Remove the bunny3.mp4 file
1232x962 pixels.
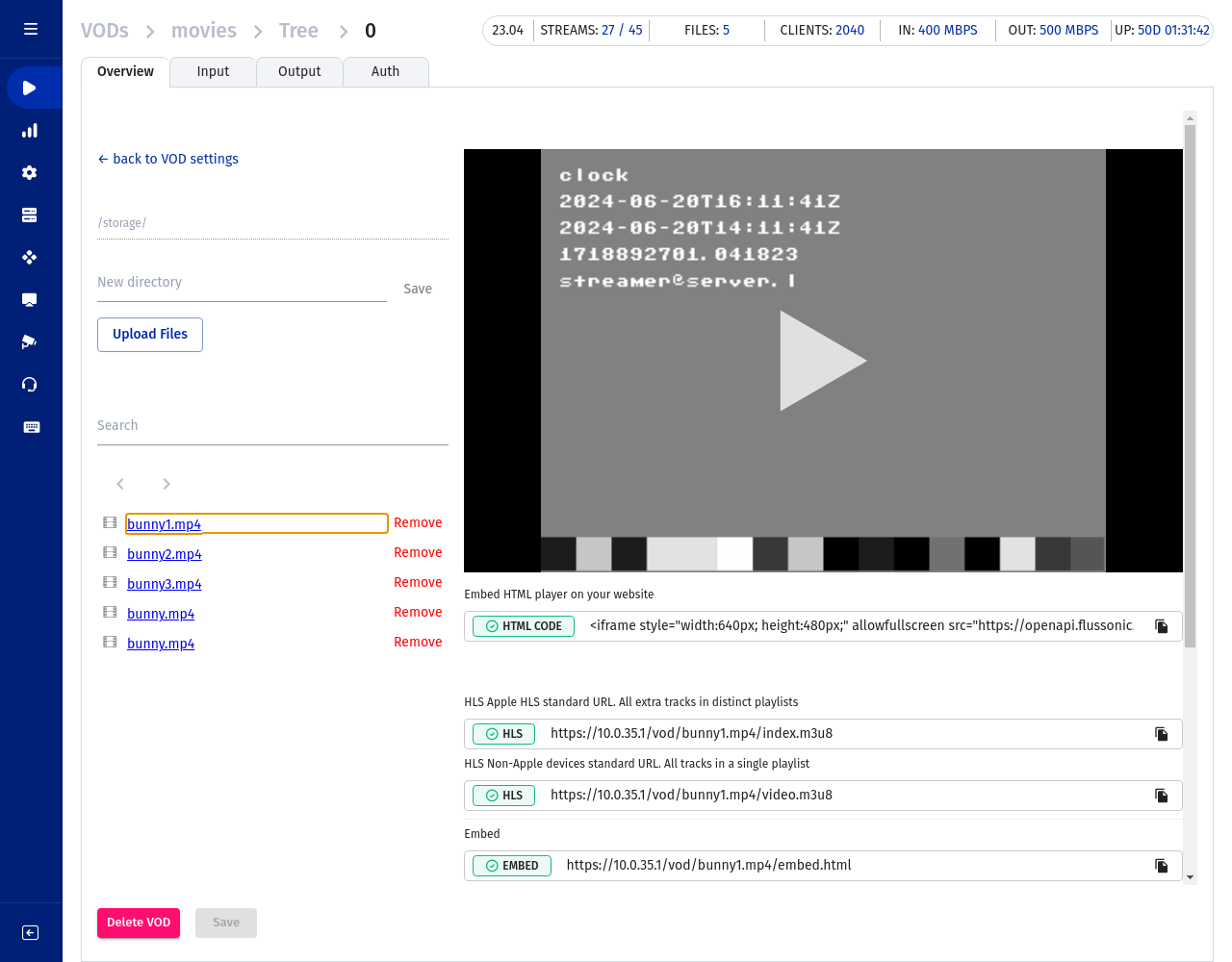tap(418, 583)
